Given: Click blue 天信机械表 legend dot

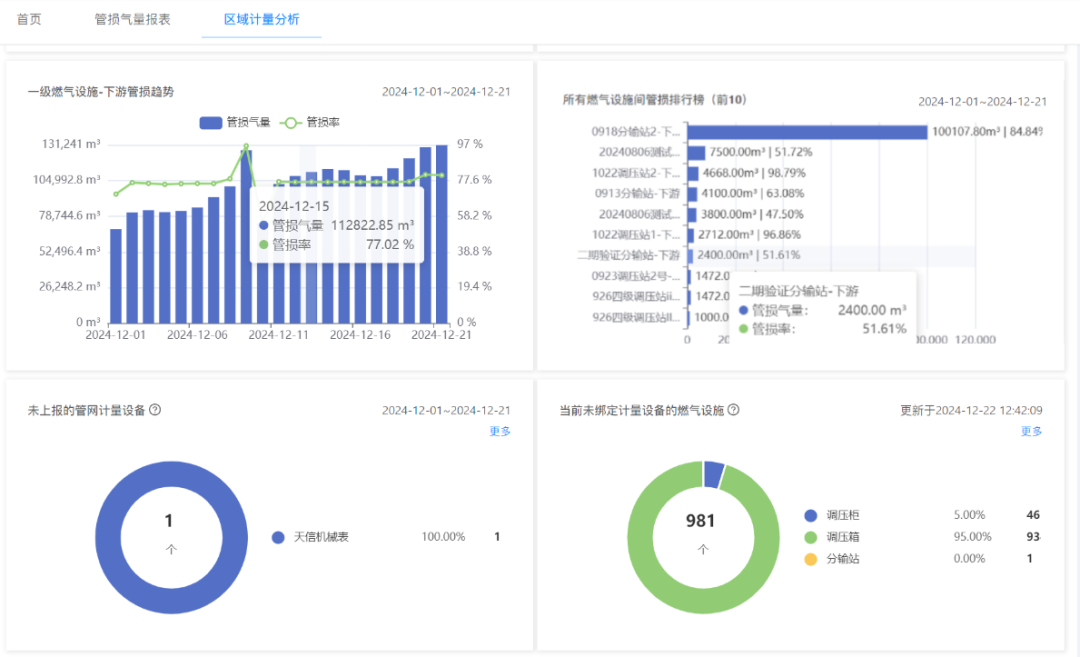Looking at the screenshot, I should (278, 537).
